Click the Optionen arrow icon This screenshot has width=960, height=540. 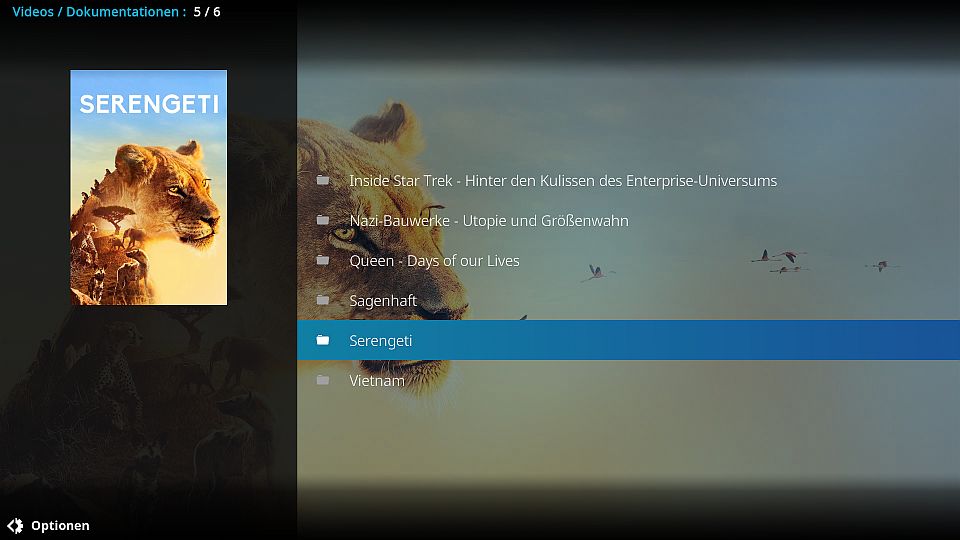pyautogui.click(x=15, y=525)
